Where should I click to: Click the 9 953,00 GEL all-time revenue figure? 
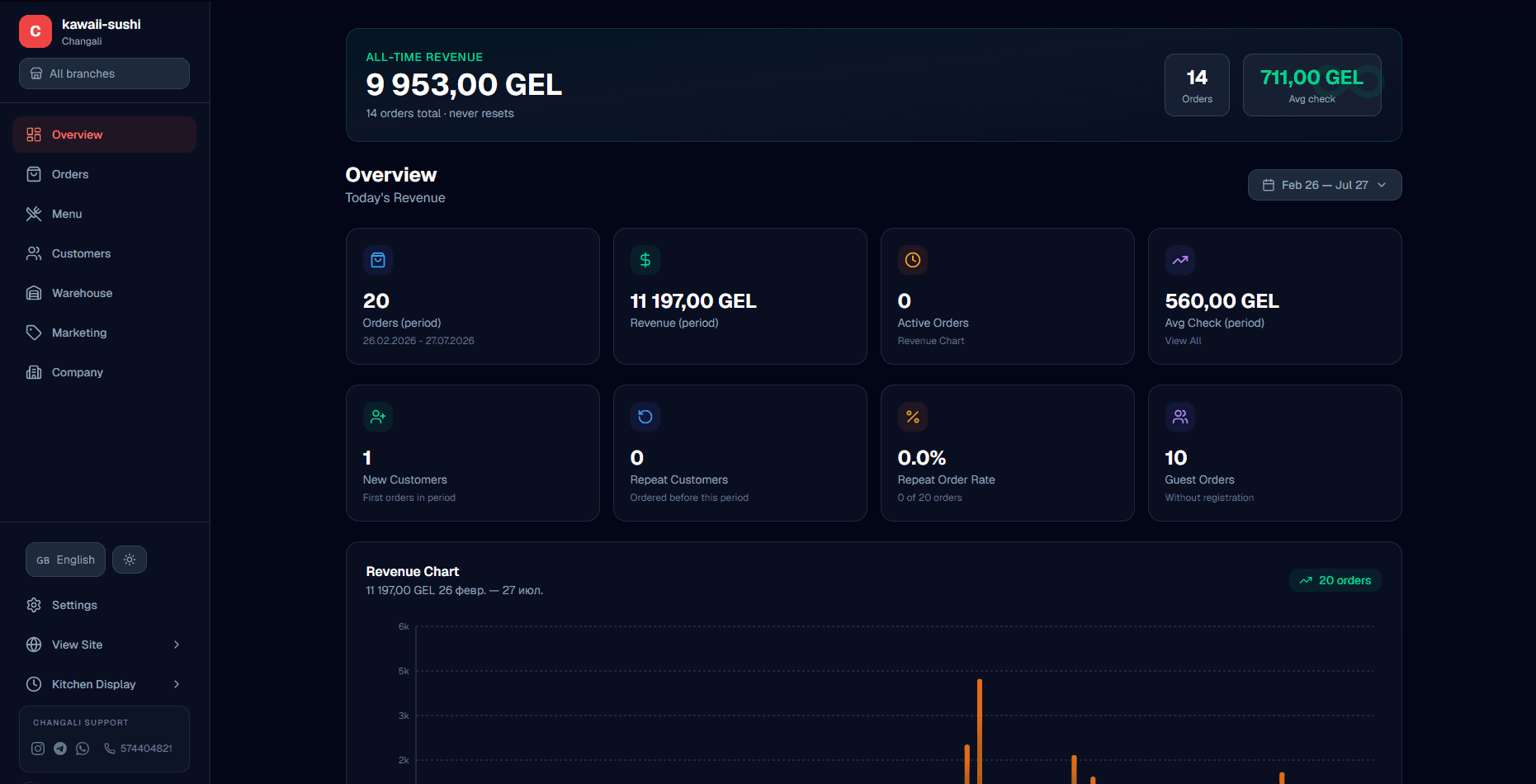point(464,84)
